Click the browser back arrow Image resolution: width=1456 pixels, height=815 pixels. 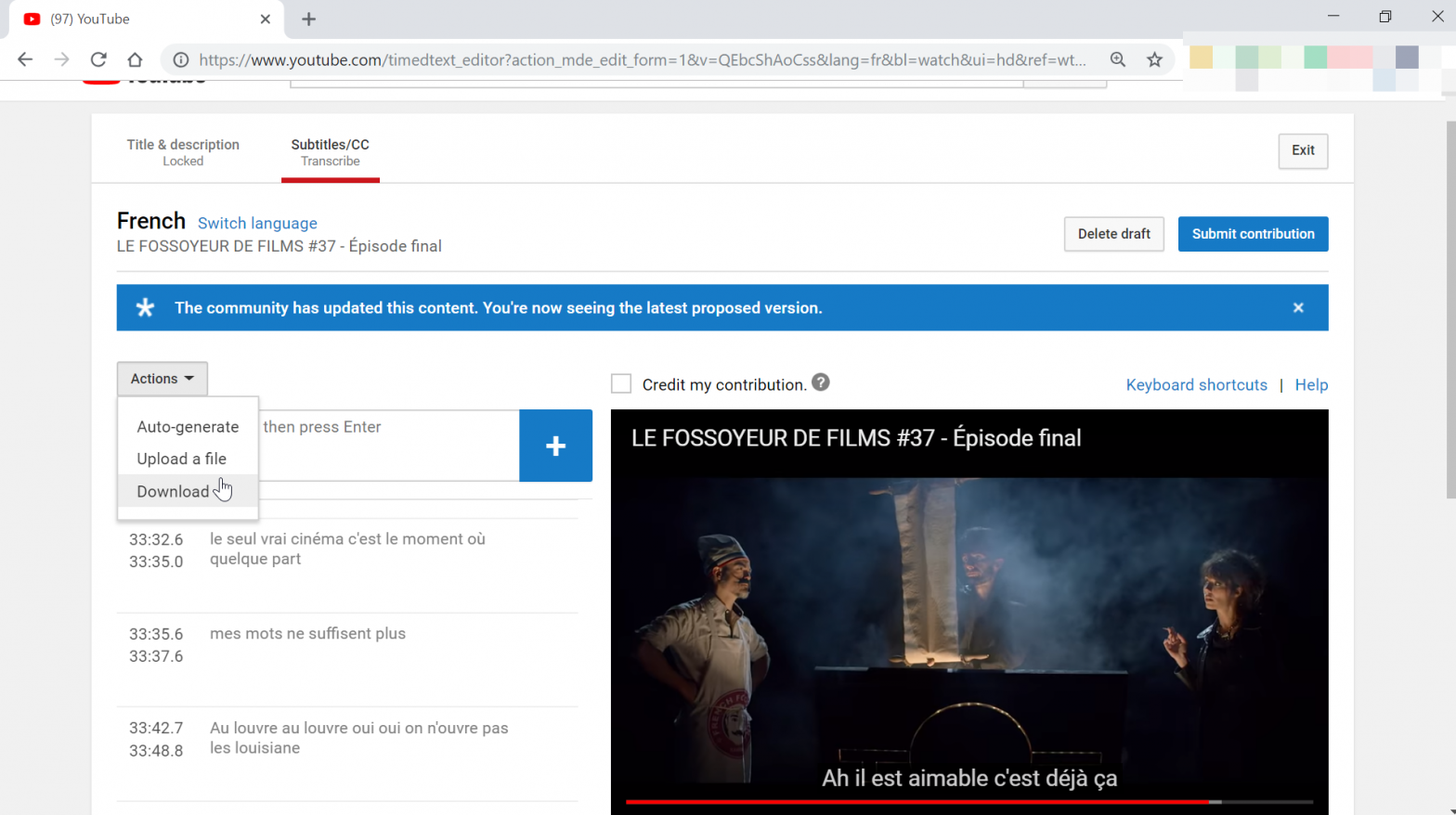click(x=25, y=59)
